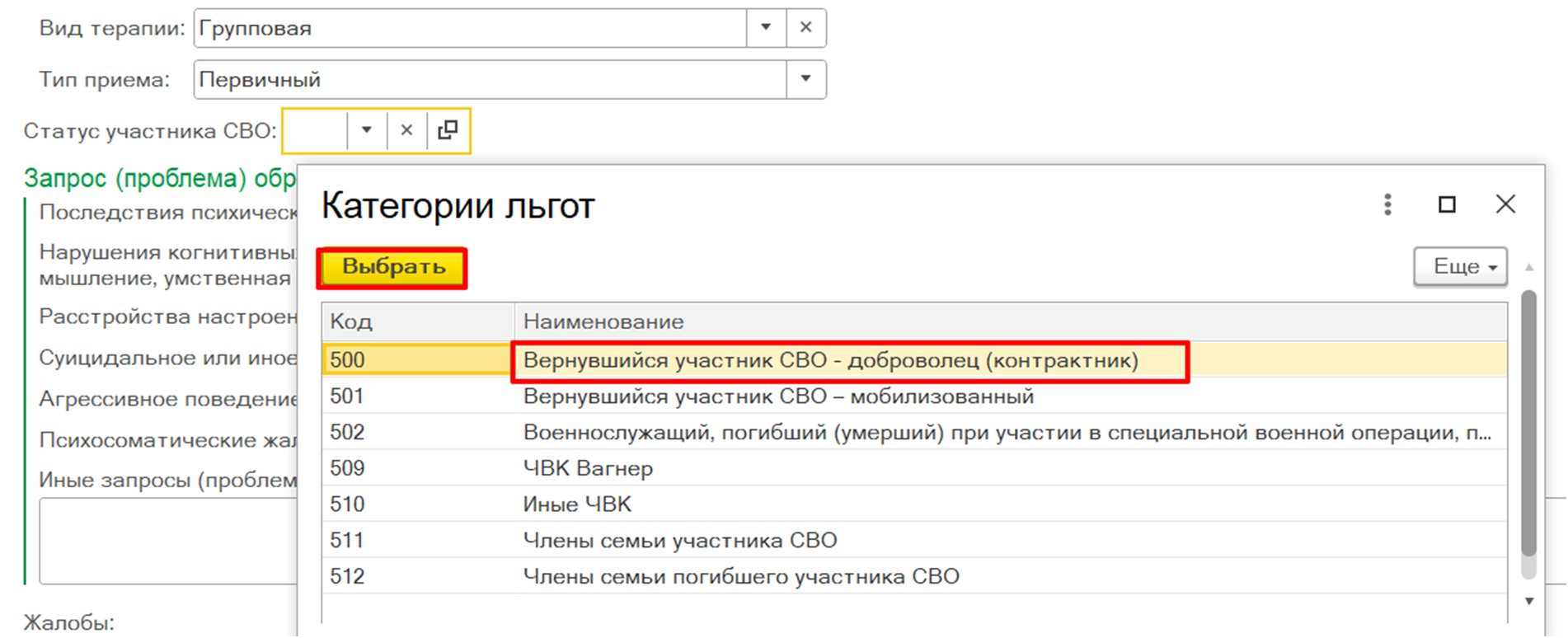Sort by the Код column header
The image size is (1568, 638).
(417, 321)
